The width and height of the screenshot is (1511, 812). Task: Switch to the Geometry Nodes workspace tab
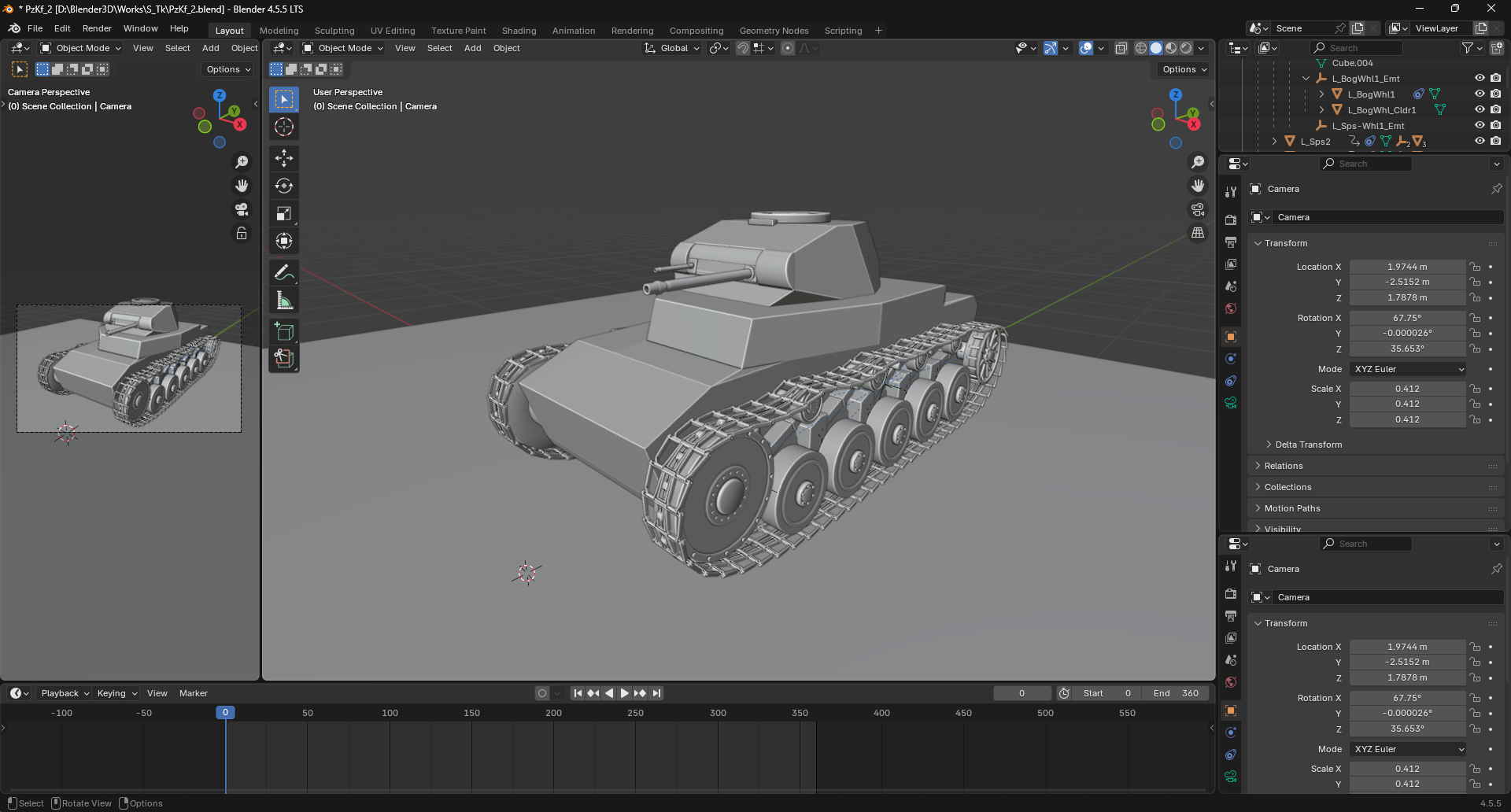[774, 31]
